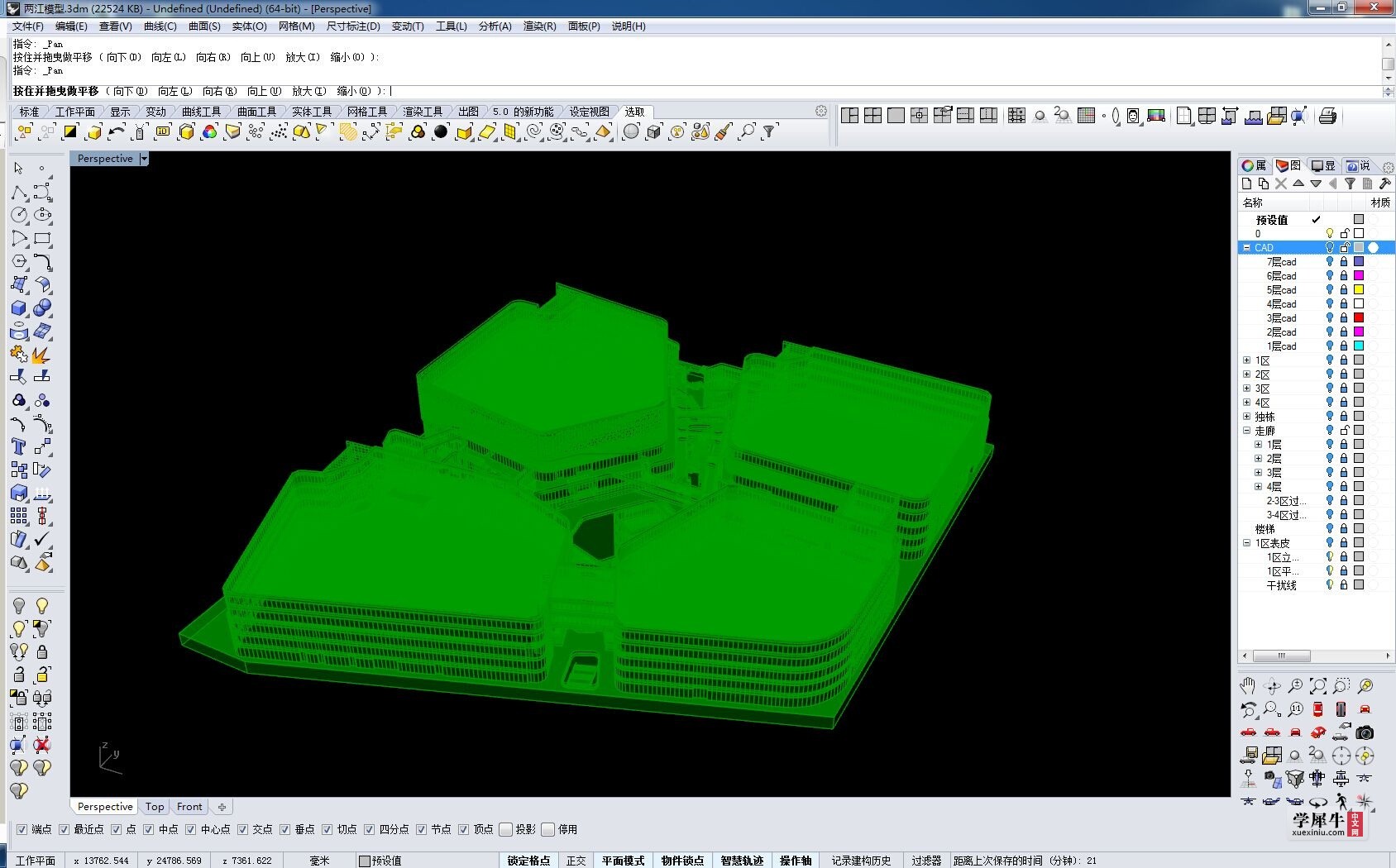
Task: Open the 曲面(S) menu
Action: (x=204, y=26)
